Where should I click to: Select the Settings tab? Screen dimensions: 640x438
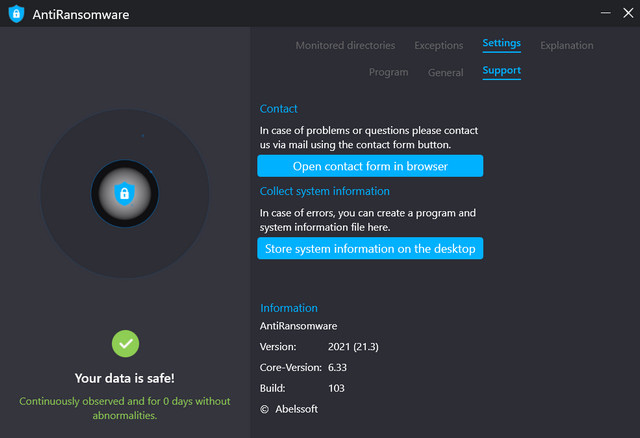[501, 44]
